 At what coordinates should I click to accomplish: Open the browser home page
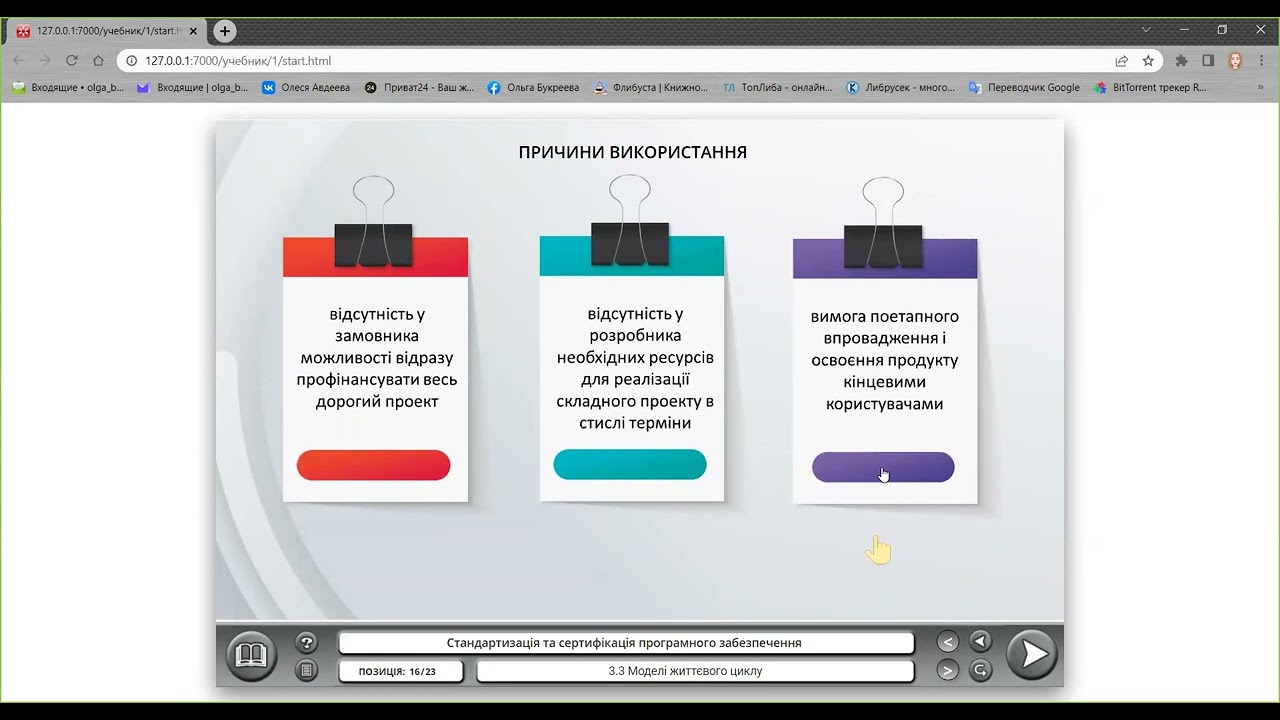click(98, 60)
